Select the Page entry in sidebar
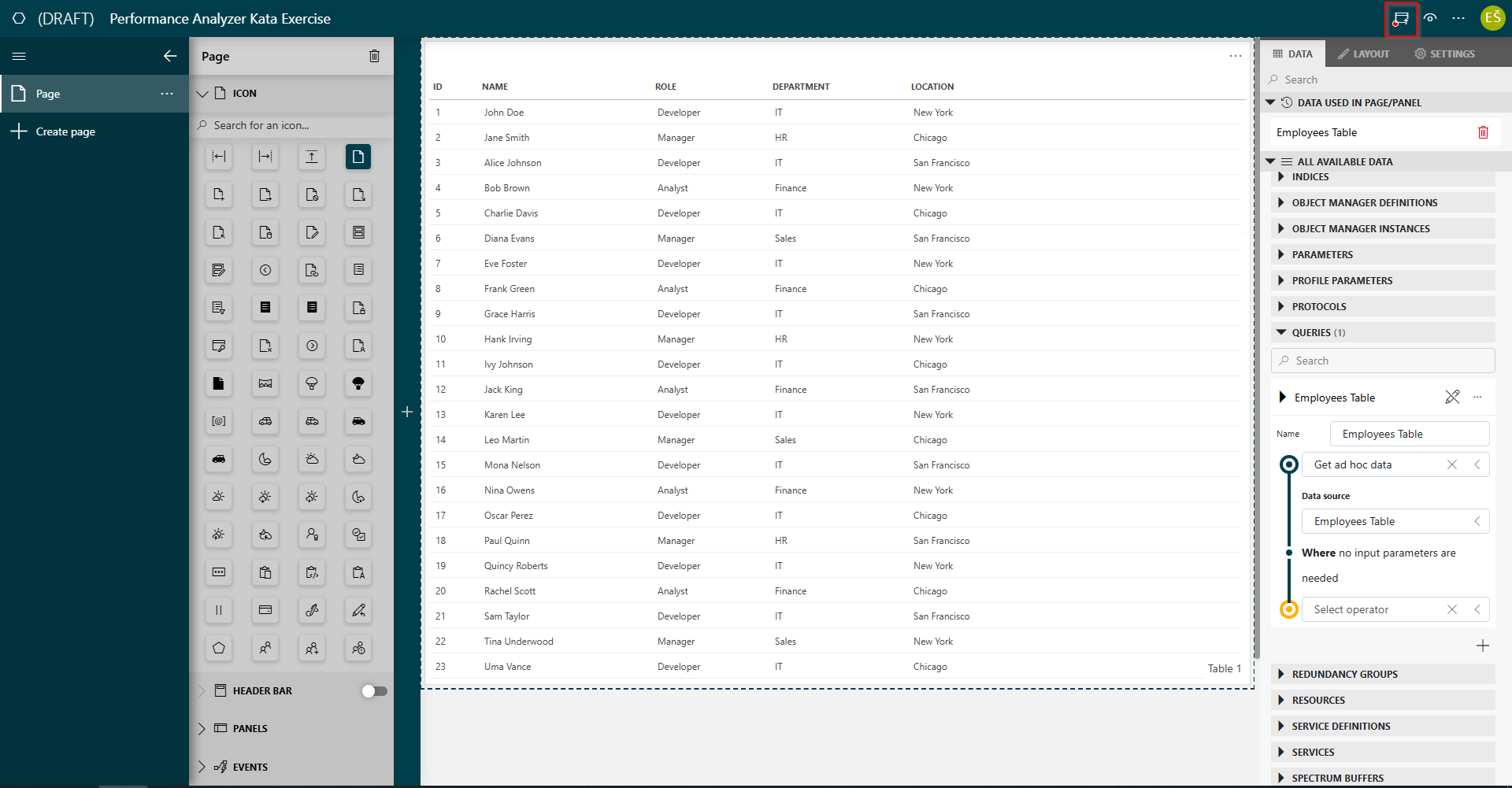This screenshot has width=1512, height=788. (x=94, y=94)
